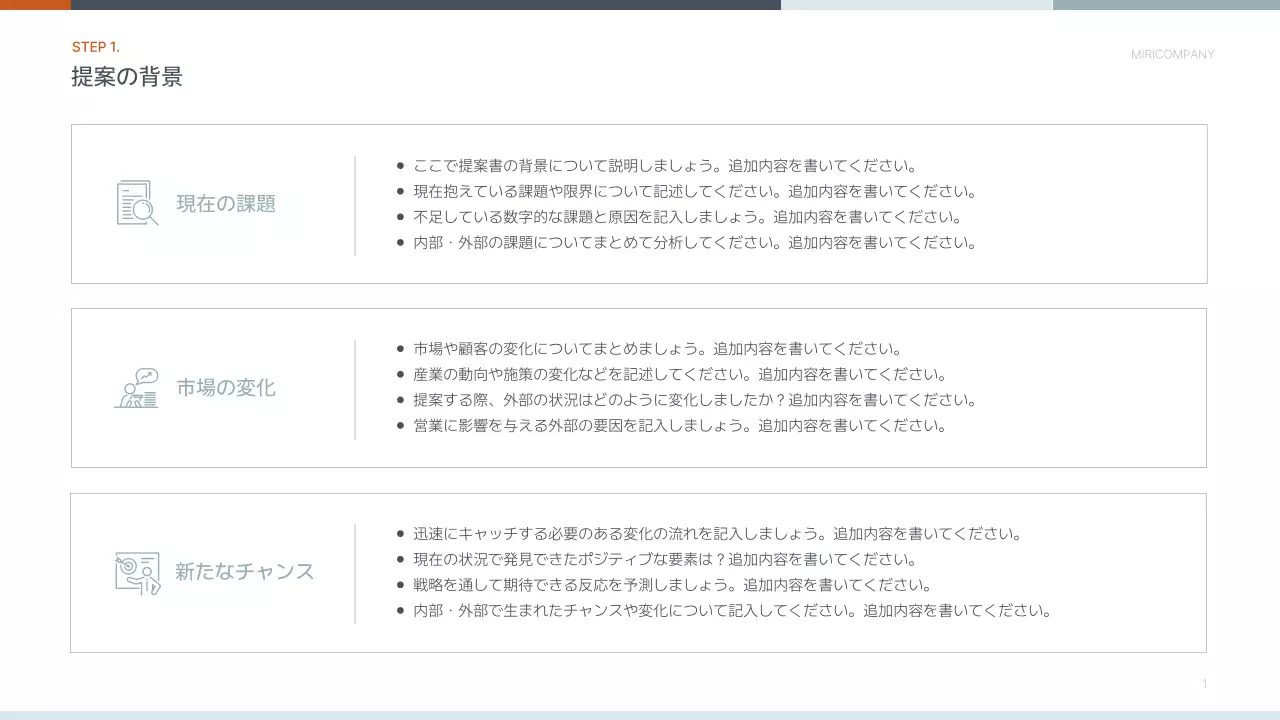Screen dimensions: 1280x720
Task: Click the vertical divider line in the 市場の変化 box
Action: 356,389
